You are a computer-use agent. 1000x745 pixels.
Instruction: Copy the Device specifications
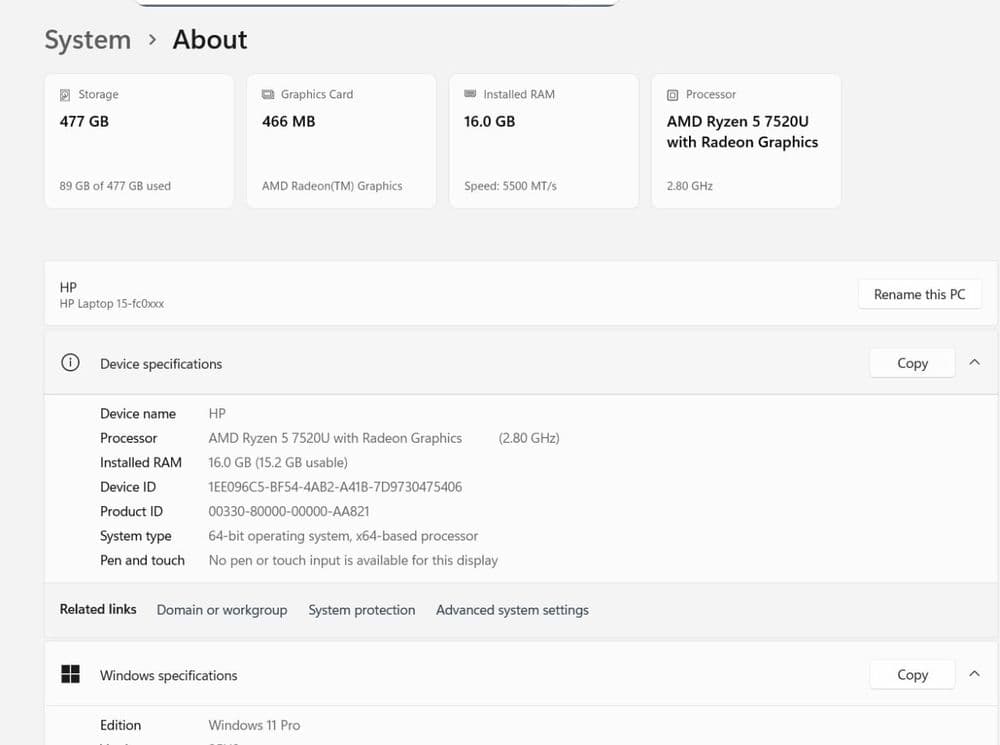pyautogui.click(x=913, y=363)
